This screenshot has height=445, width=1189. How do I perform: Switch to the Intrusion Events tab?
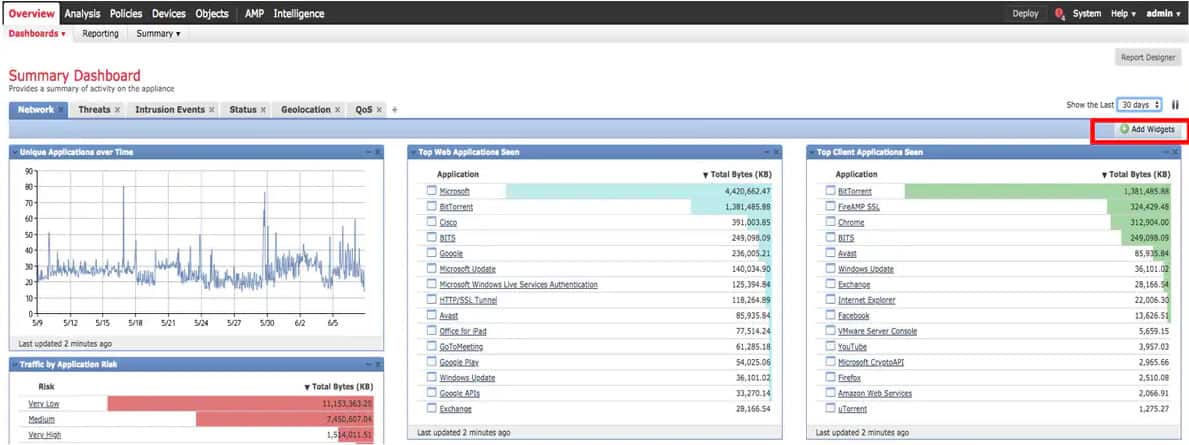point(170,110)
